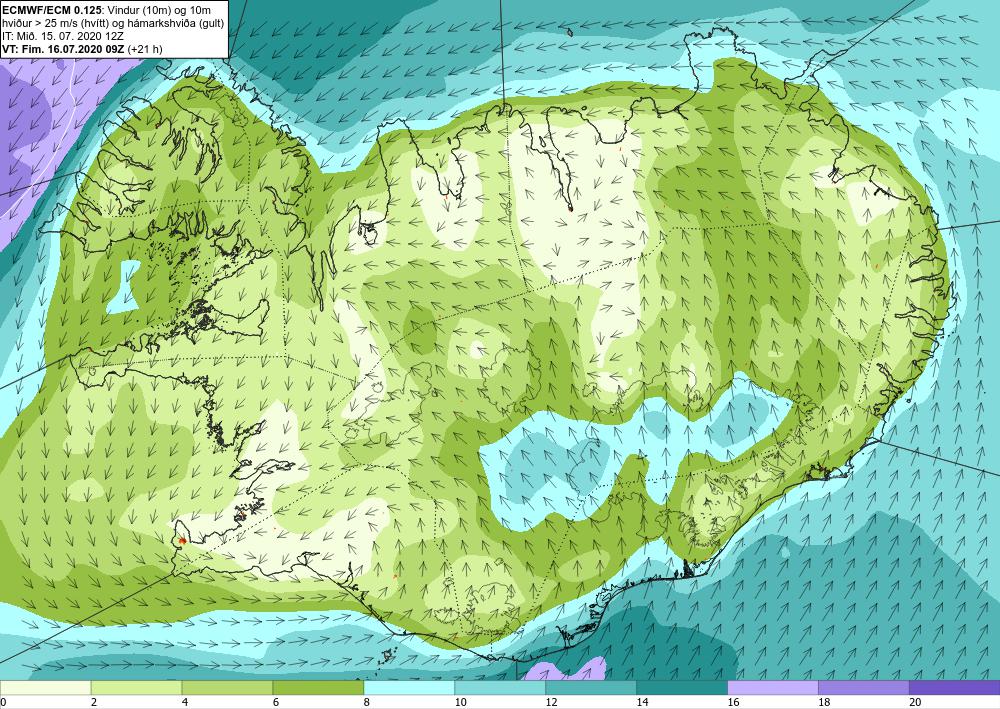1000x709 pixels.
Task: Click the 14–16 m/s deep teal legend swatch
Action: click(682, 688)
